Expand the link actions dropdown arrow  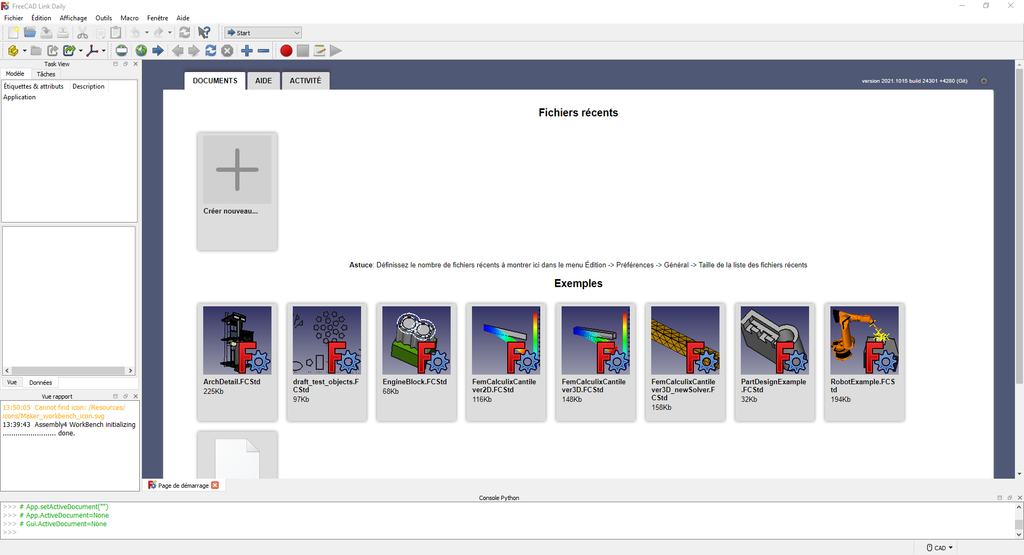click(x=80, y=50)
